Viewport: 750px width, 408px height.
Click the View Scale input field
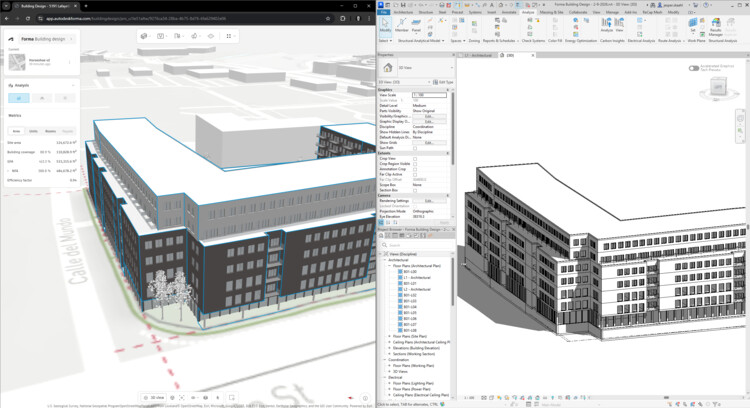pos(429,95)
